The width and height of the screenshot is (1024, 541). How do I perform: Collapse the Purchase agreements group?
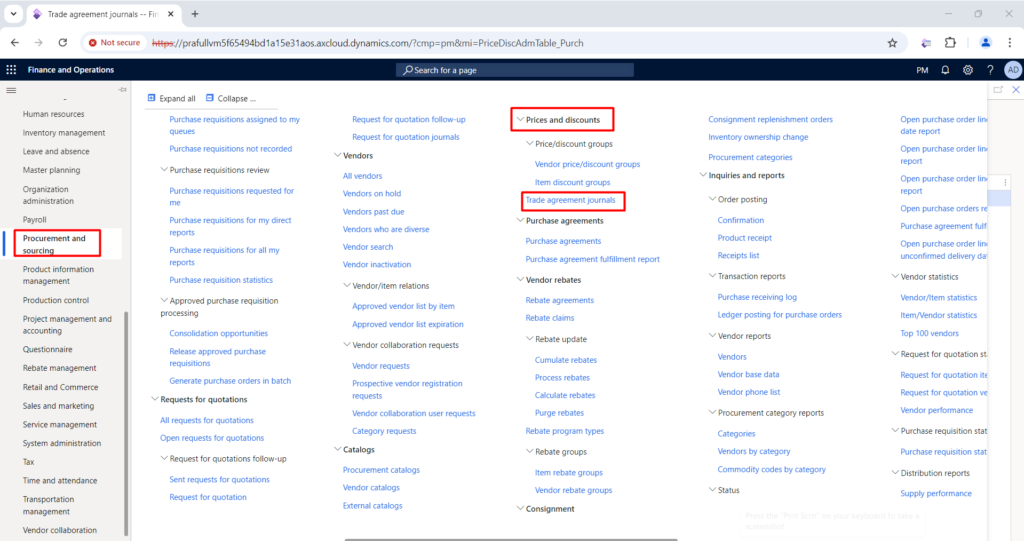coord(520,221)
